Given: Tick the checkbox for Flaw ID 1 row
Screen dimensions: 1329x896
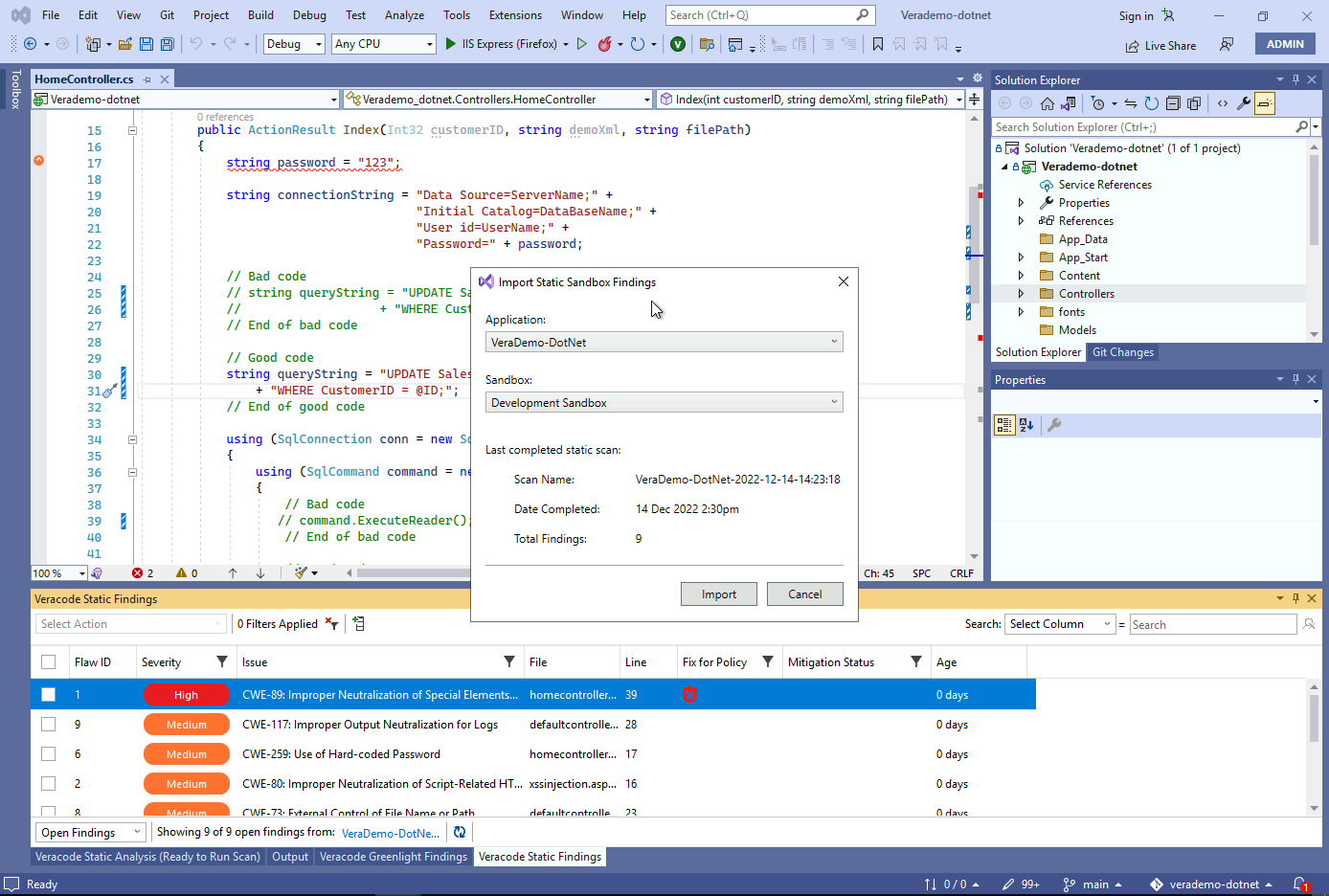Looking at the screenshot, I should point(48,695).
